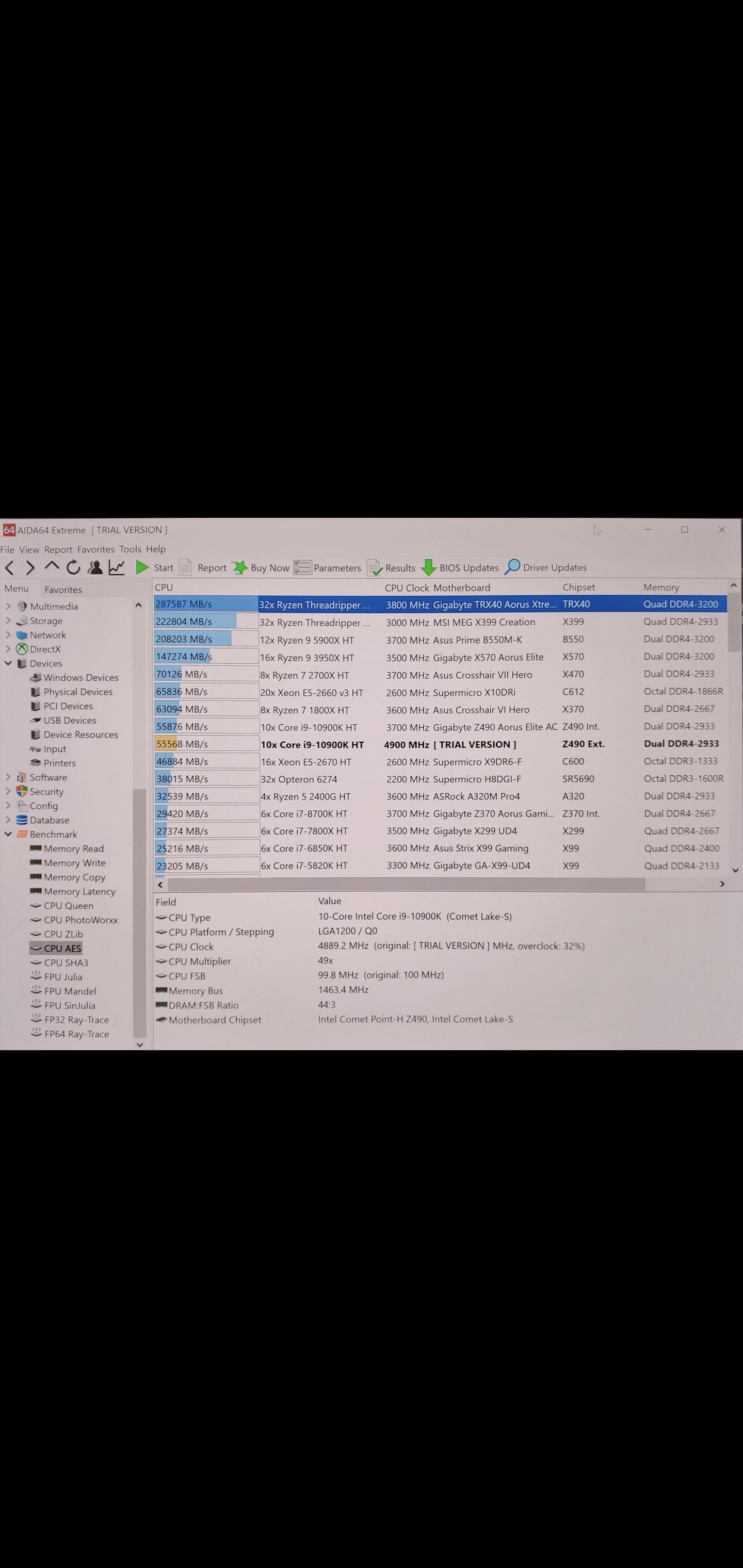Open Parameters list icon

pos(302,567)
